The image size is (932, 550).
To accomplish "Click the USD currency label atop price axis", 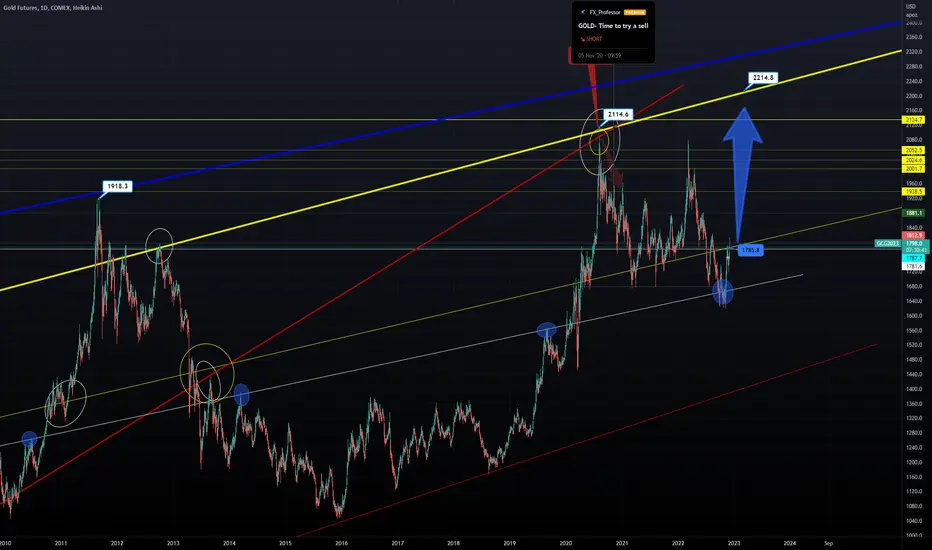I will pos(911,6).
